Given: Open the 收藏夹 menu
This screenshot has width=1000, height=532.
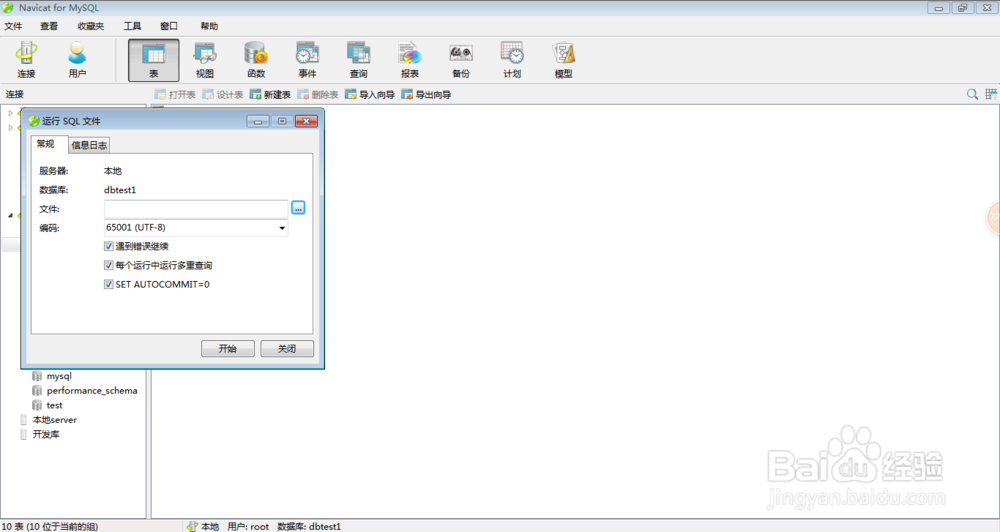Looking at the screenshot, I should (x=91, y=26).
